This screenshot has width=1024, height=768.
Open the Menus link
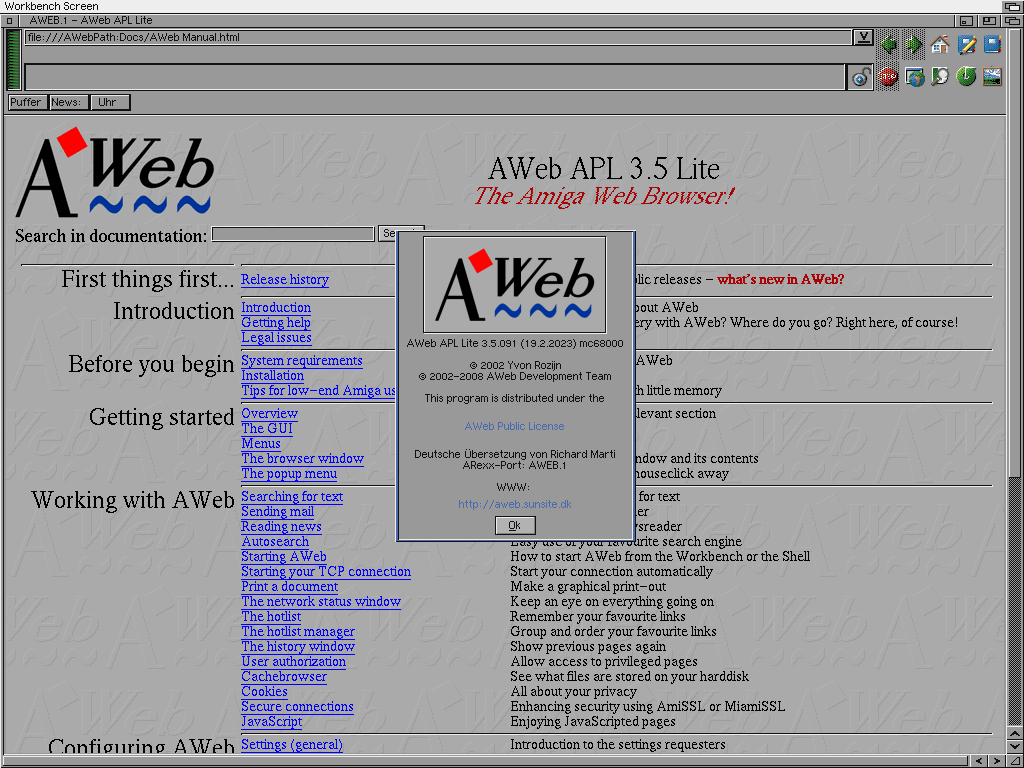click(x=261, y=443)
